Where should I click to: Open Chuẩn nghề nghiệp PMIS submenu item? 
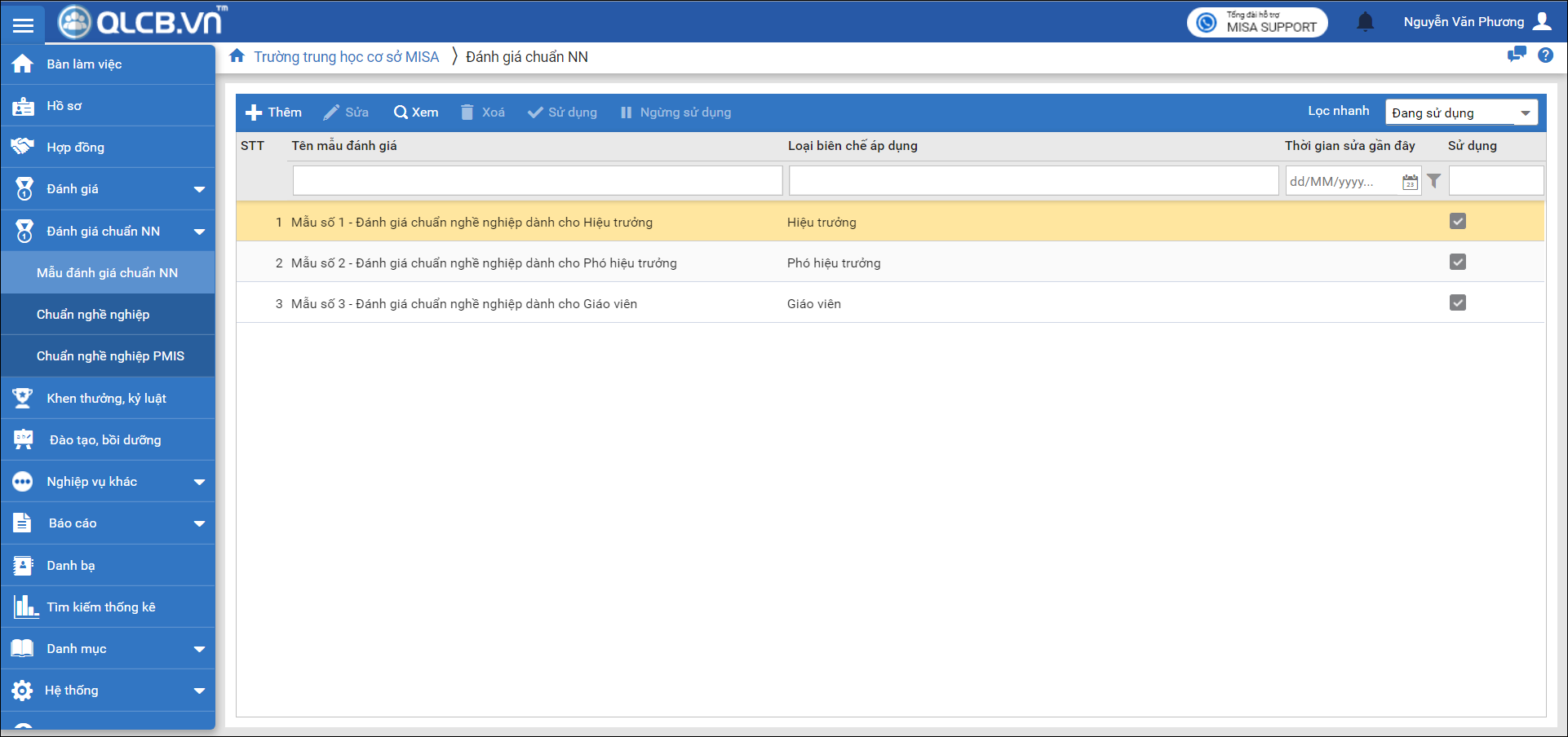(x=110, y=356)
